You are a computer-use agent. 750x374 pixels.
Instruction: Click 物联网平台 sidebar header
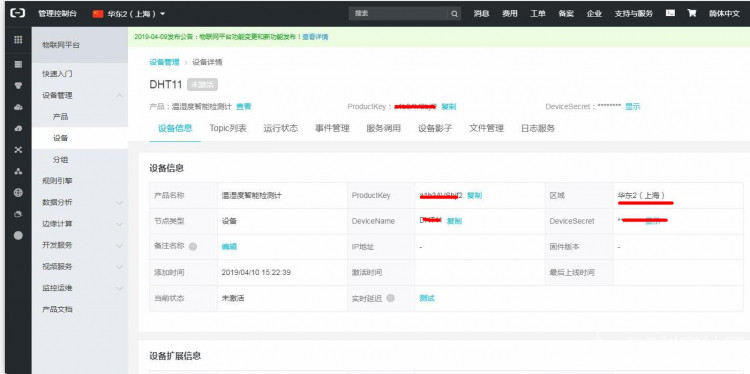pyautogui.click(x=61, y=45)
